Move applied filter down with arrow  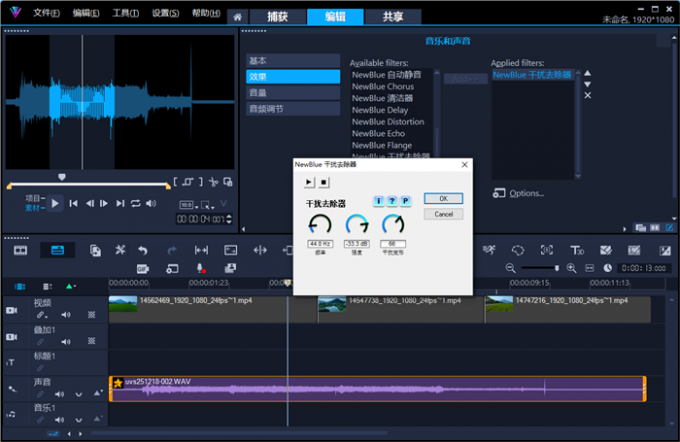[x=587, y=84]
